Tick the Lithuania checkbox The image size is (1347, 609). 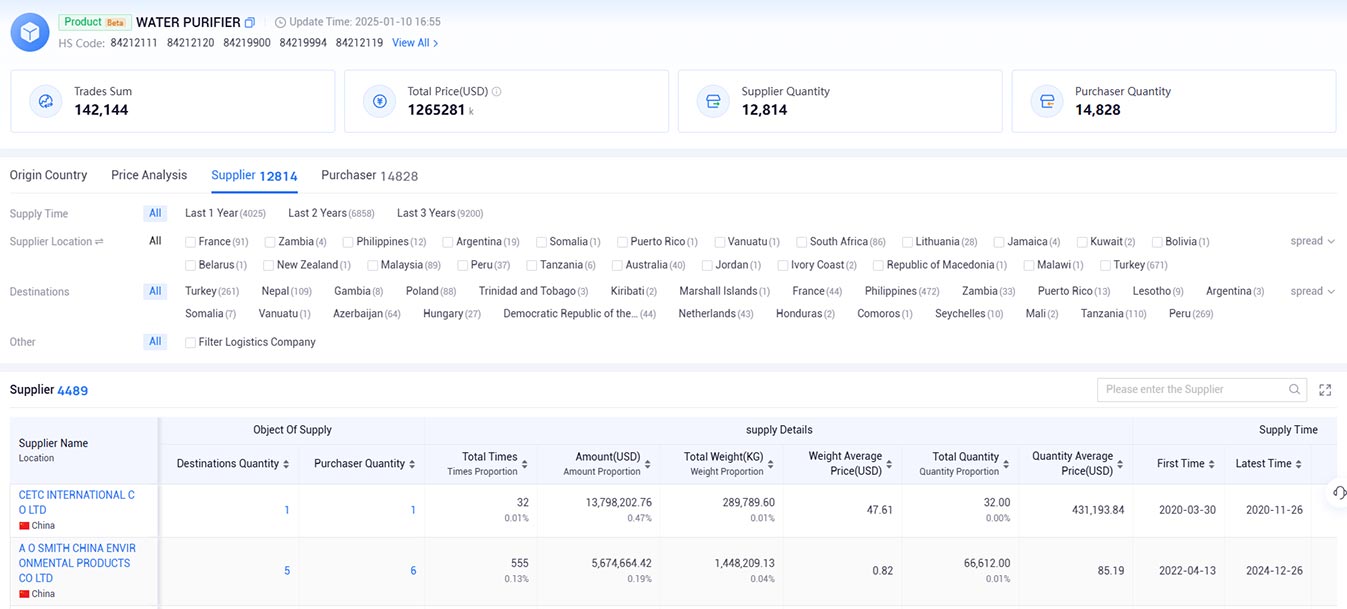908,242
